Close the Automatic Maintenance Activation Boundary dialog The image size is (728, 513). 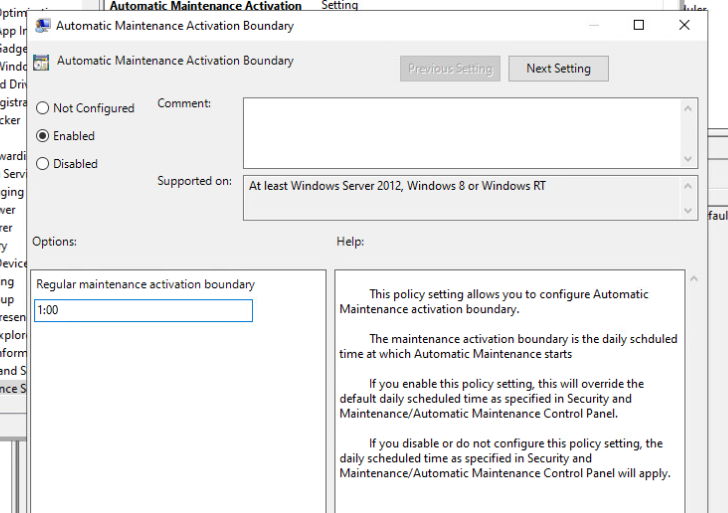684,25
